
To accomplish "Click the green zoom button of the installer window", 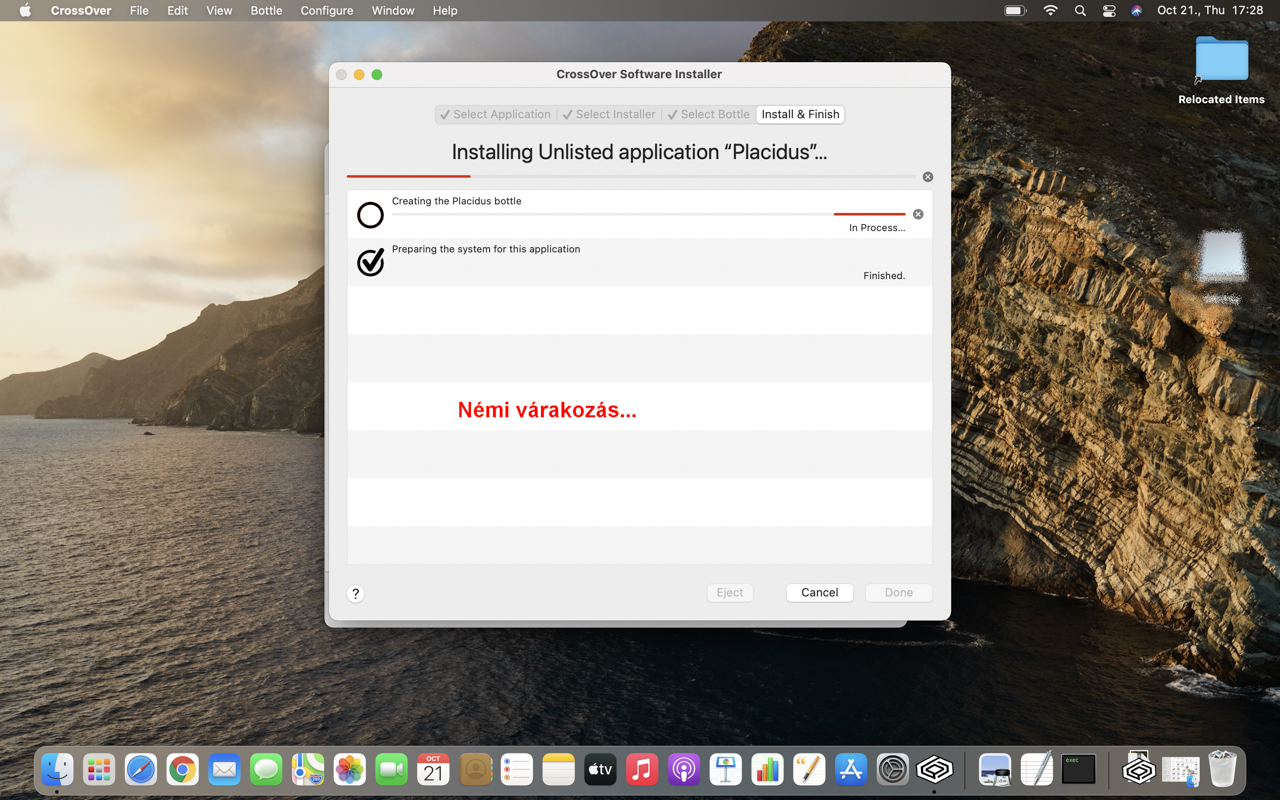I will click(x=377, y=74).
